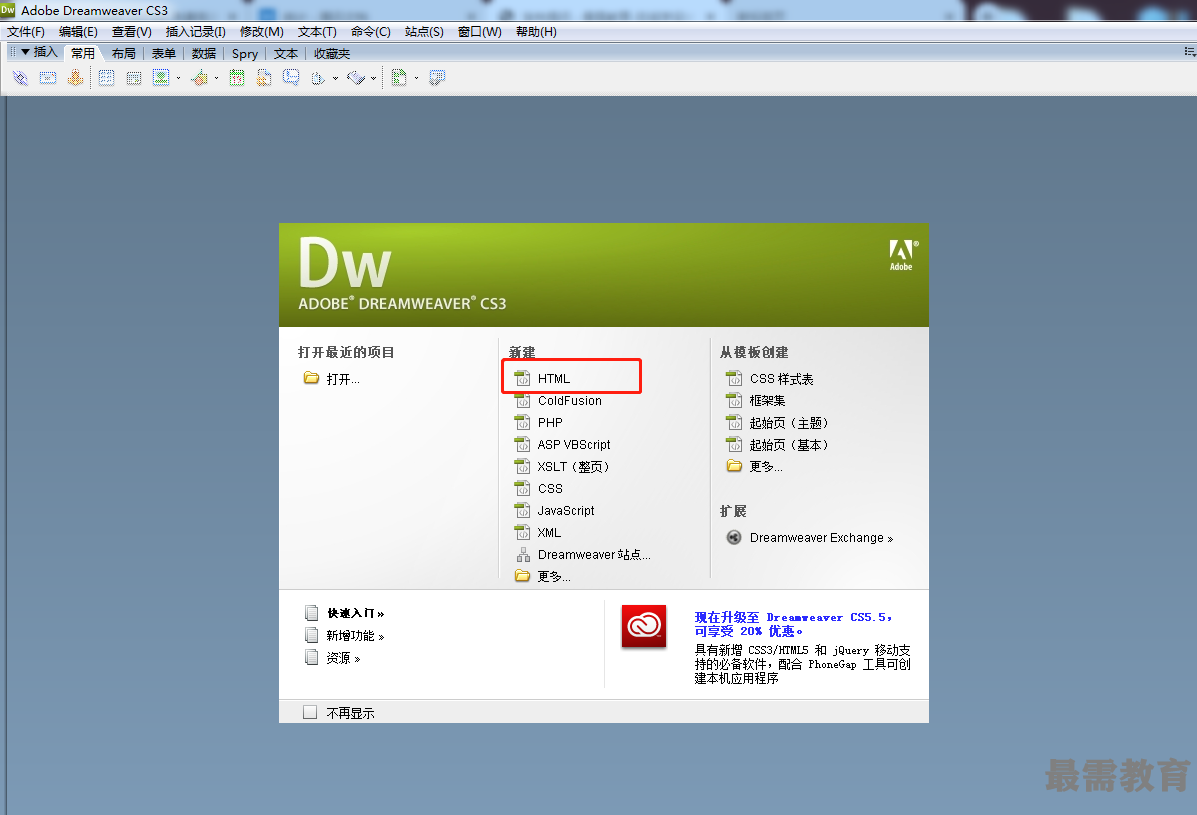Create from the 框架集 template
The image size is (1197, 815).
(x=767, y=401)
